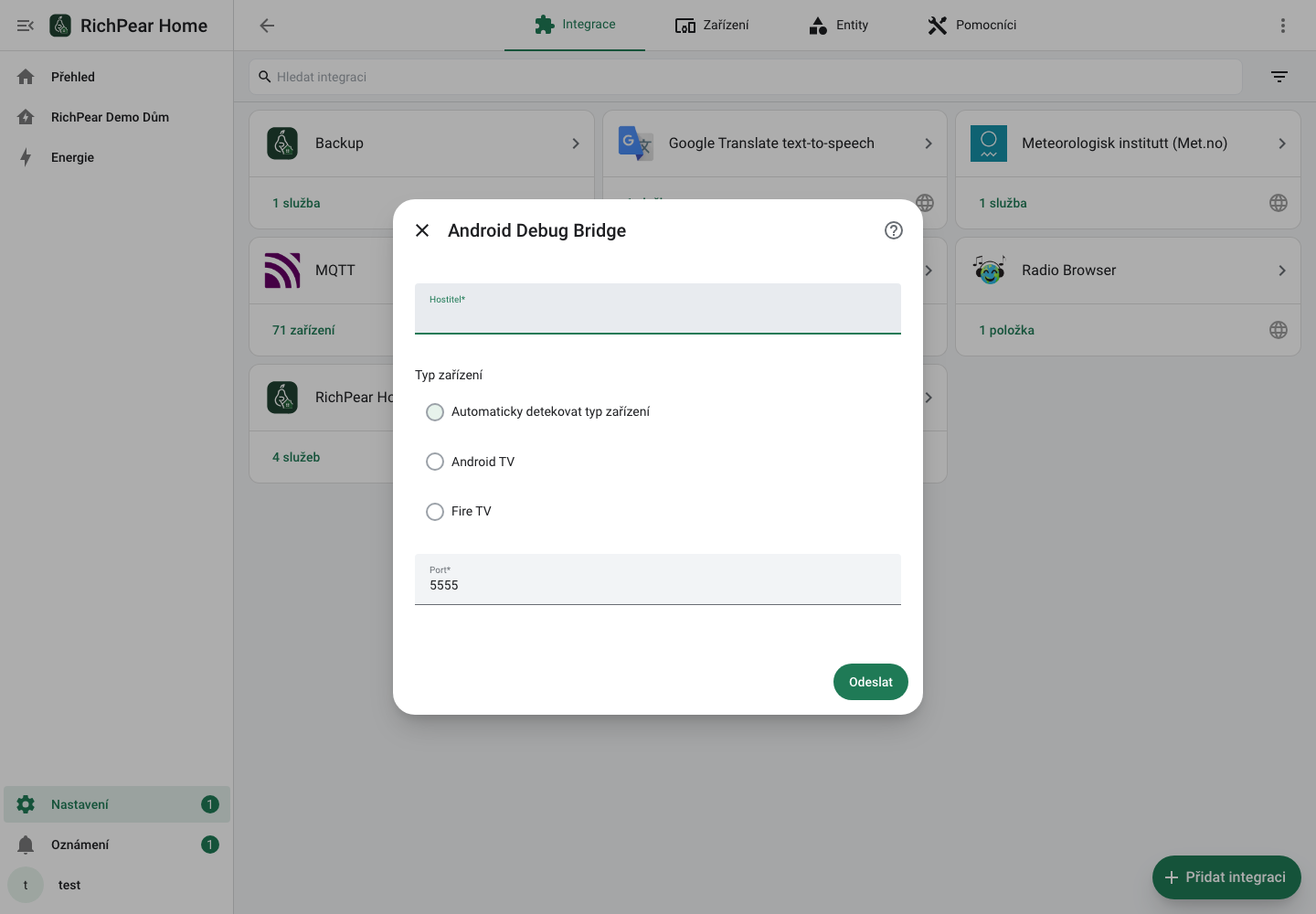Click the RichPear Demo Dům house icon
This screenshot has width=1316, height=914.
pyautogui.click(x=26, y=117)
